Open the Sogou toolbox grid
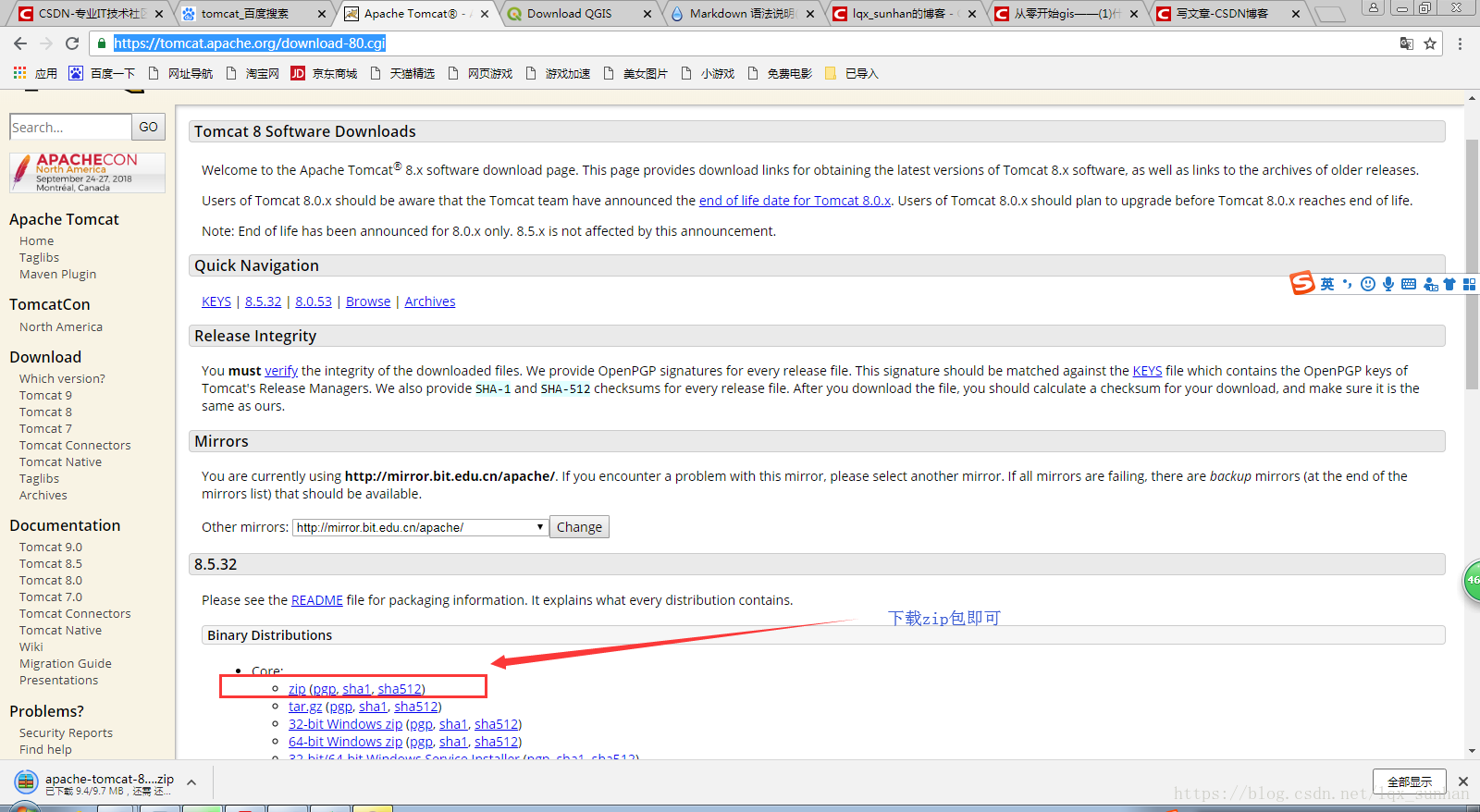1480x812 pixels. pos(1469,284)
